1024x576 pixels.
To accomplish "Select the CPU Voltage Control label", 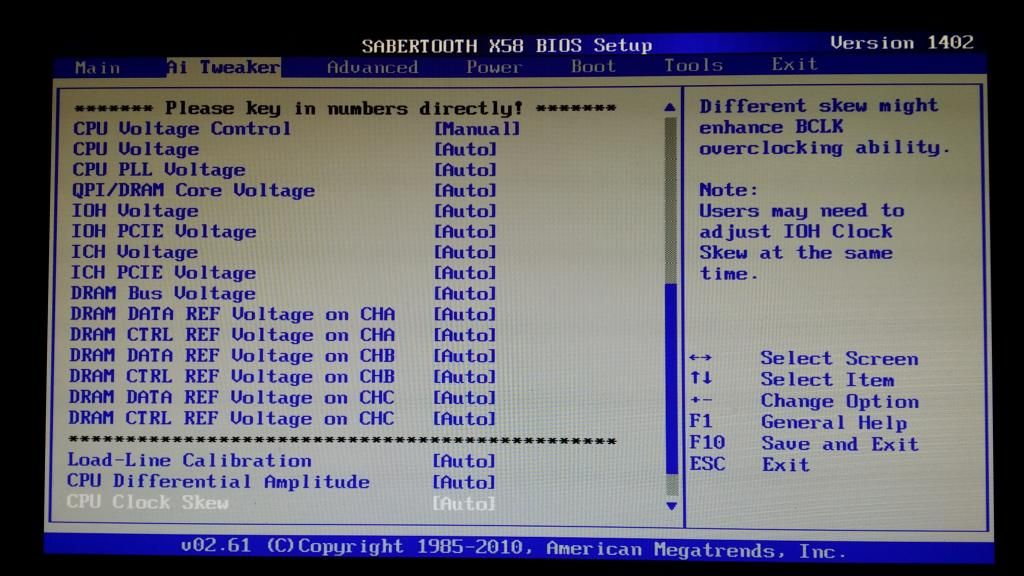I will click(182, 129).
